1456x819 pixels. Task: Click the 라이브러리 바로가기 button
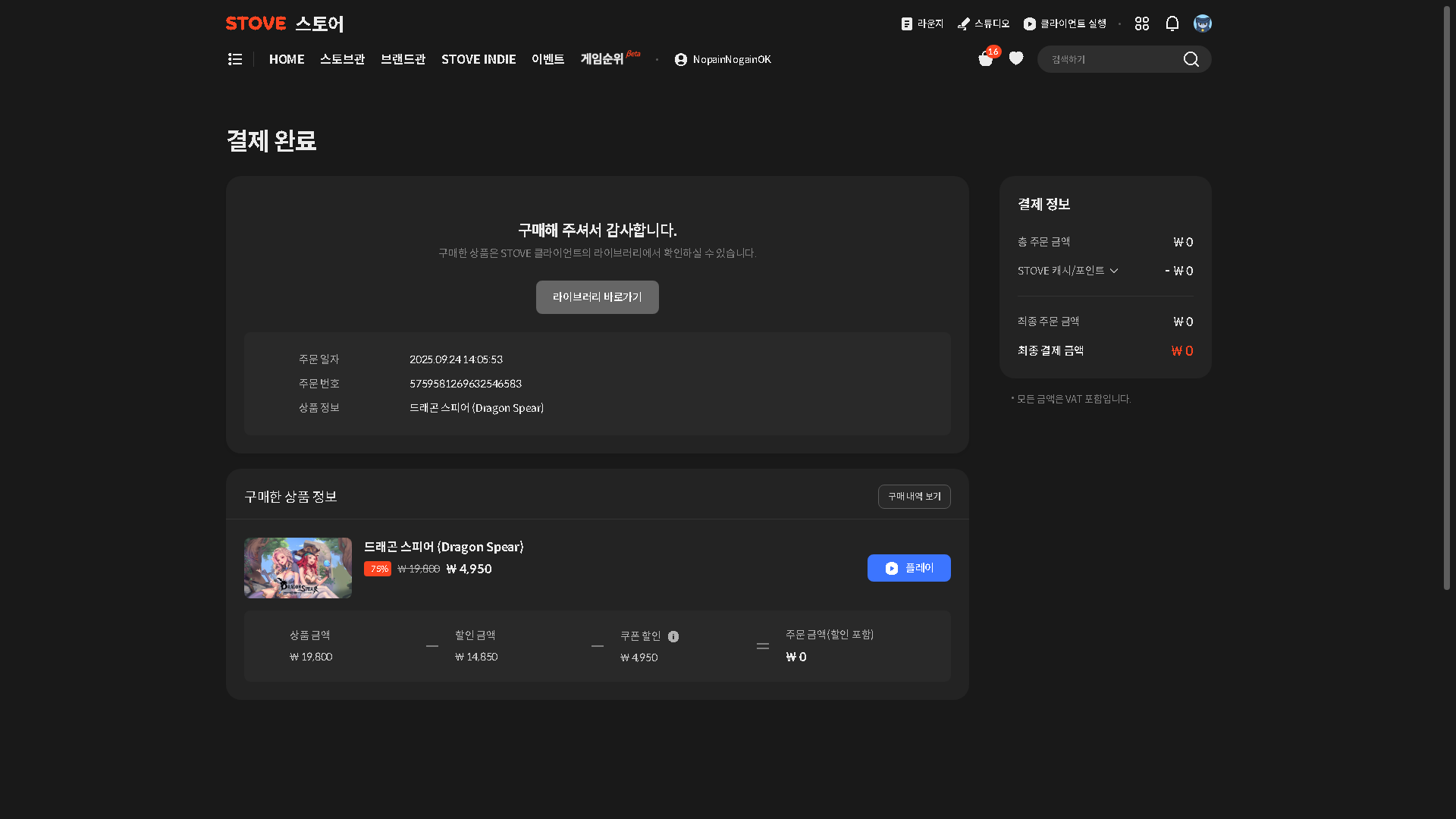(598, 297)
